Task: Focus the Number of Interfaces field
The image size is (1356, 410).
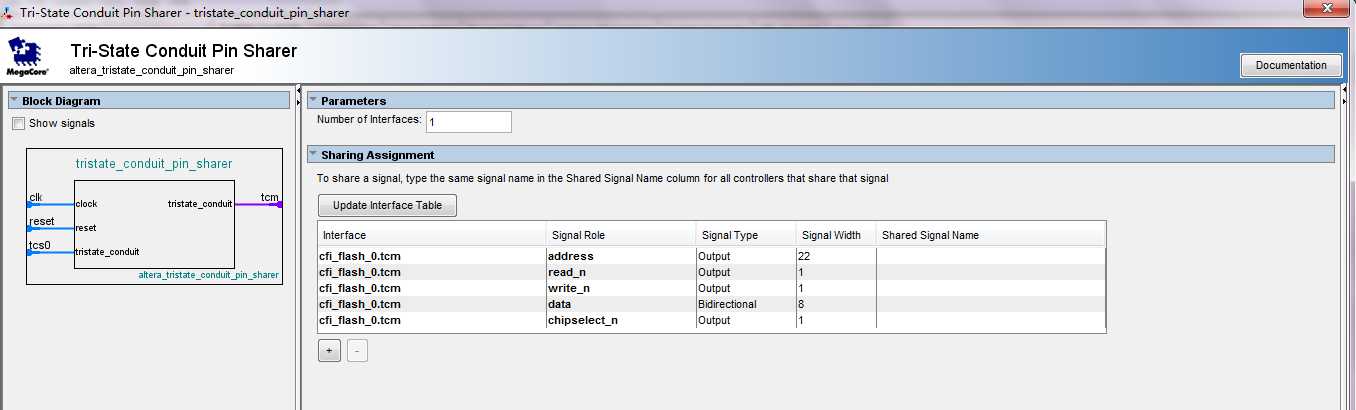Action: [469, 122]
